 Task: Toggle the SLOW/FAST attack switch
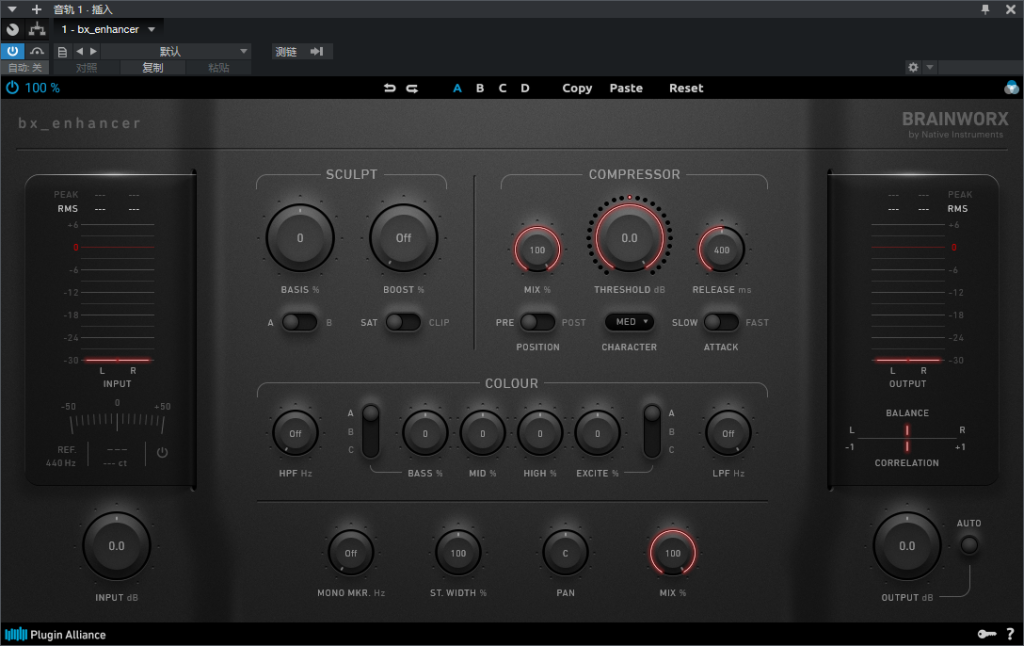(x=721, y=322)
